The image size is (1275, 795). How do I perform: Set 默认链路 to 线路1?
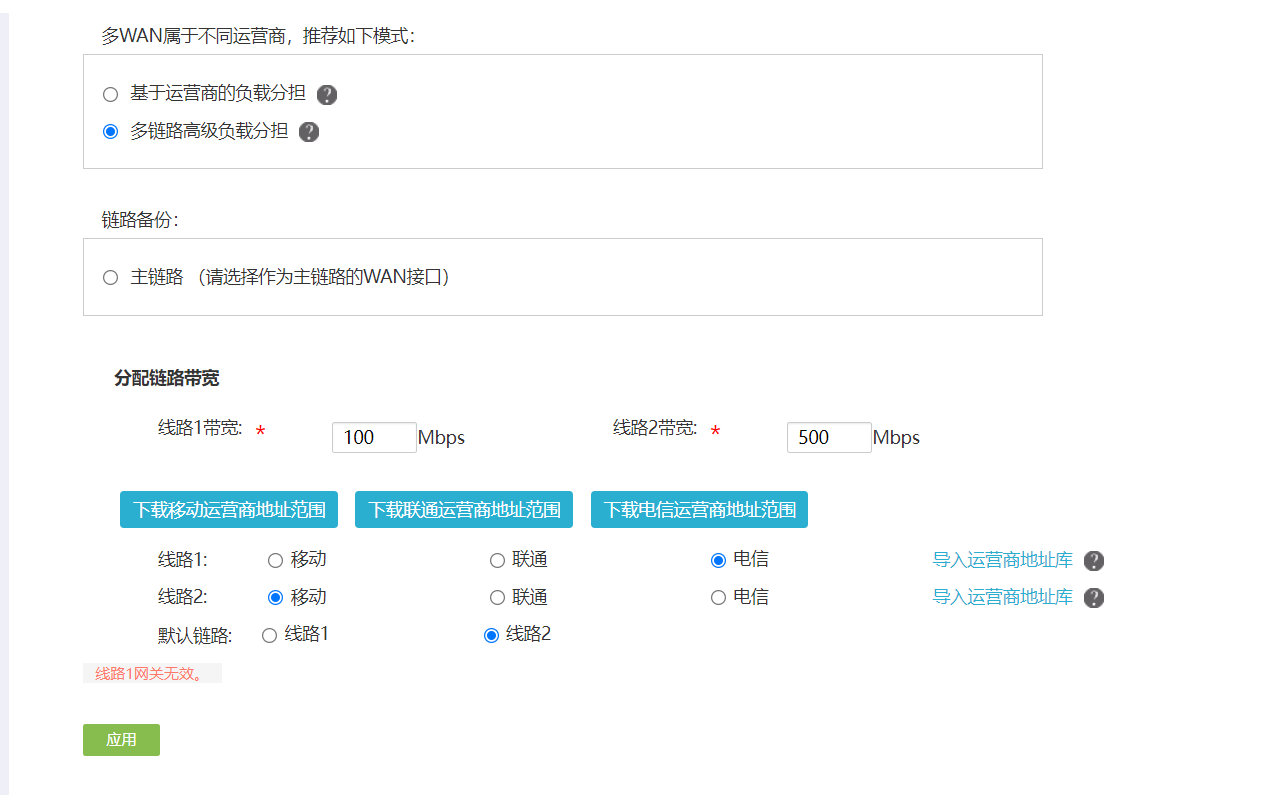point(269,635)
